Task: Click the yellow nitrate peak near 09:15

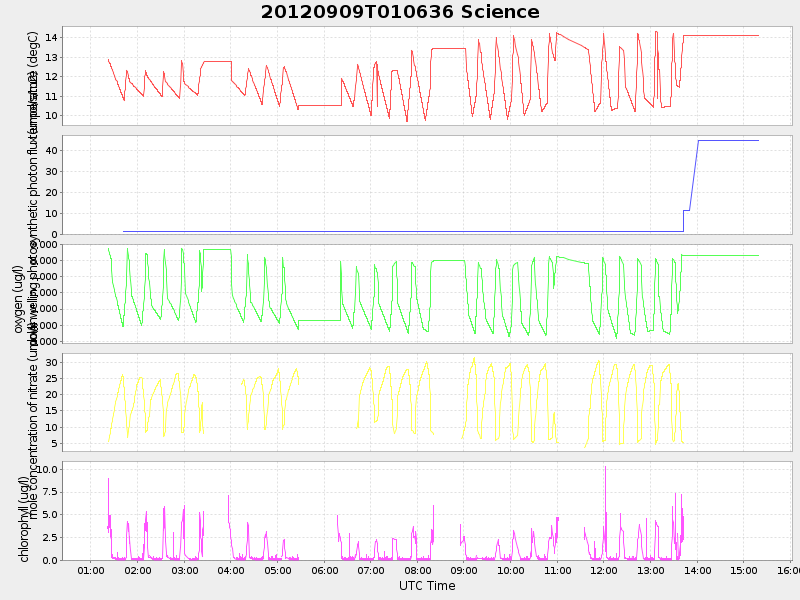Action: [x=474, y=358]
